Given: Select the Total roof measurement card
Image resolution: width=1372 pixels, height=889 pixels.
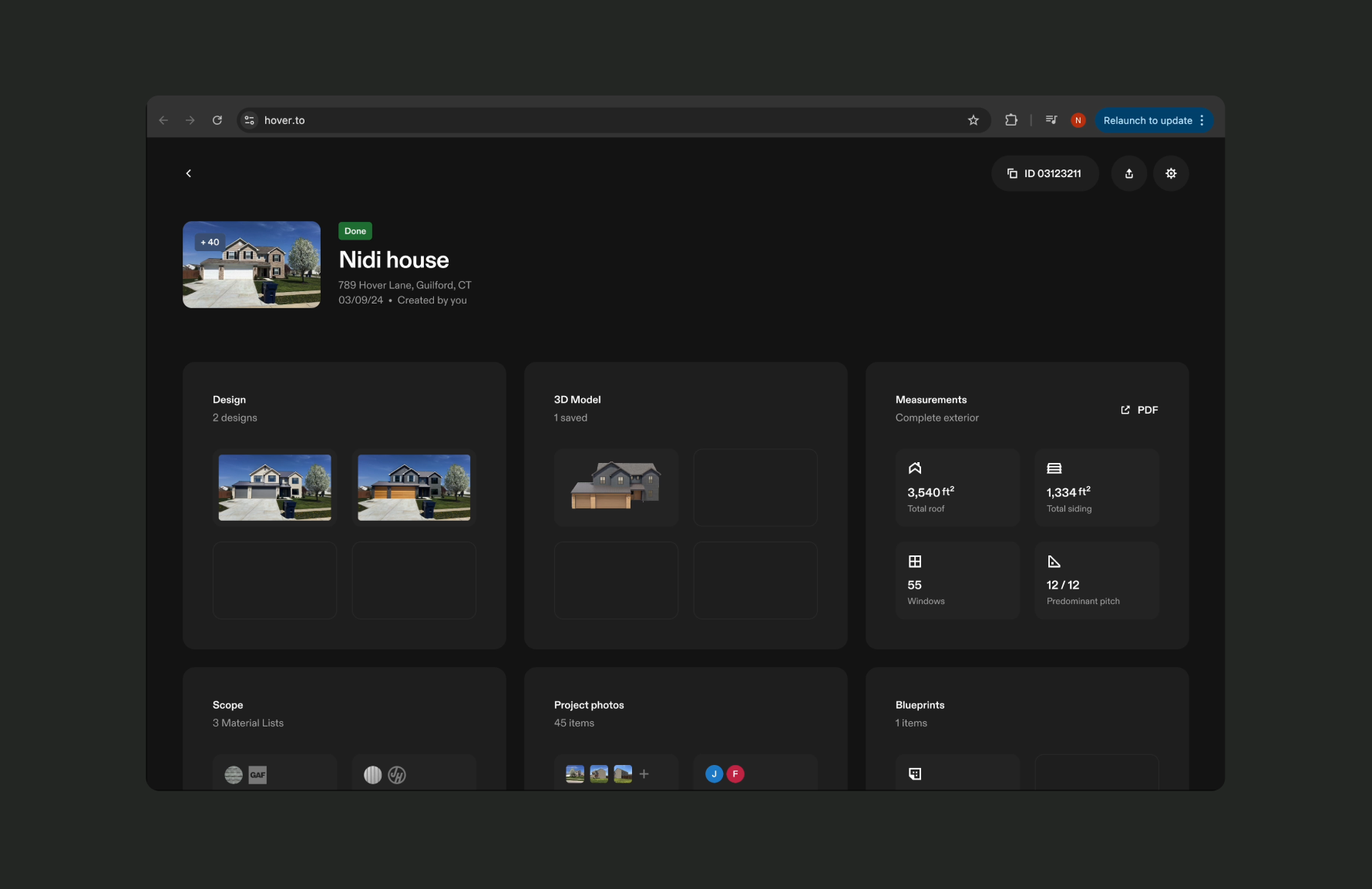Looking at the screenshot, I should [x=957, y=488].
